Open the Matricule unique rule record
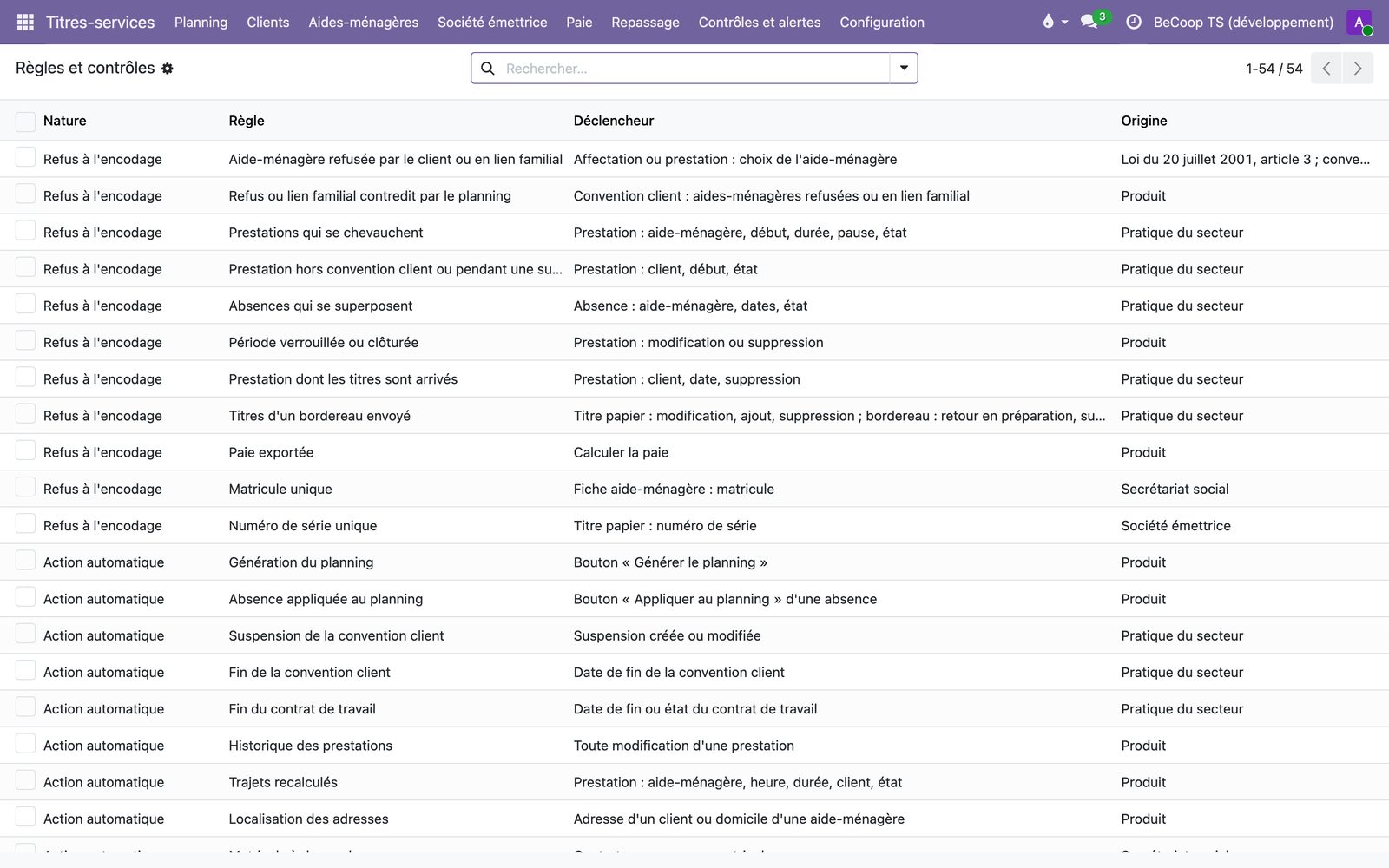 (x=280, y=489)
